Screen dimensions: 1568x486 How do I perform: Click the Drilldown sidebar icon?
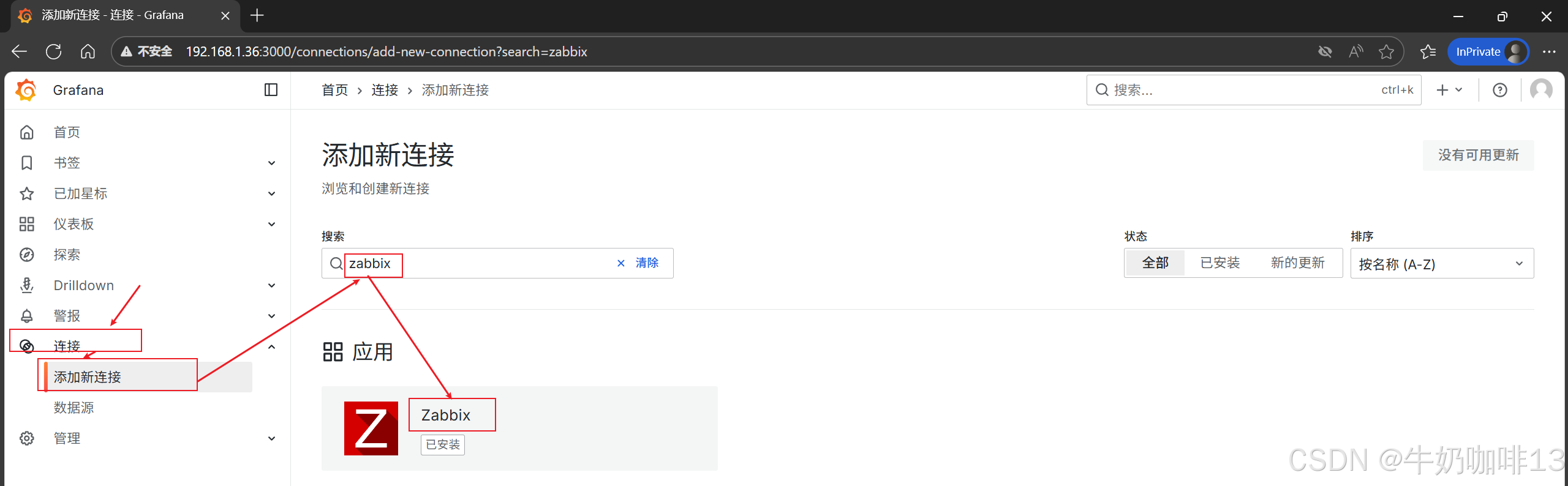click(27, 285)
